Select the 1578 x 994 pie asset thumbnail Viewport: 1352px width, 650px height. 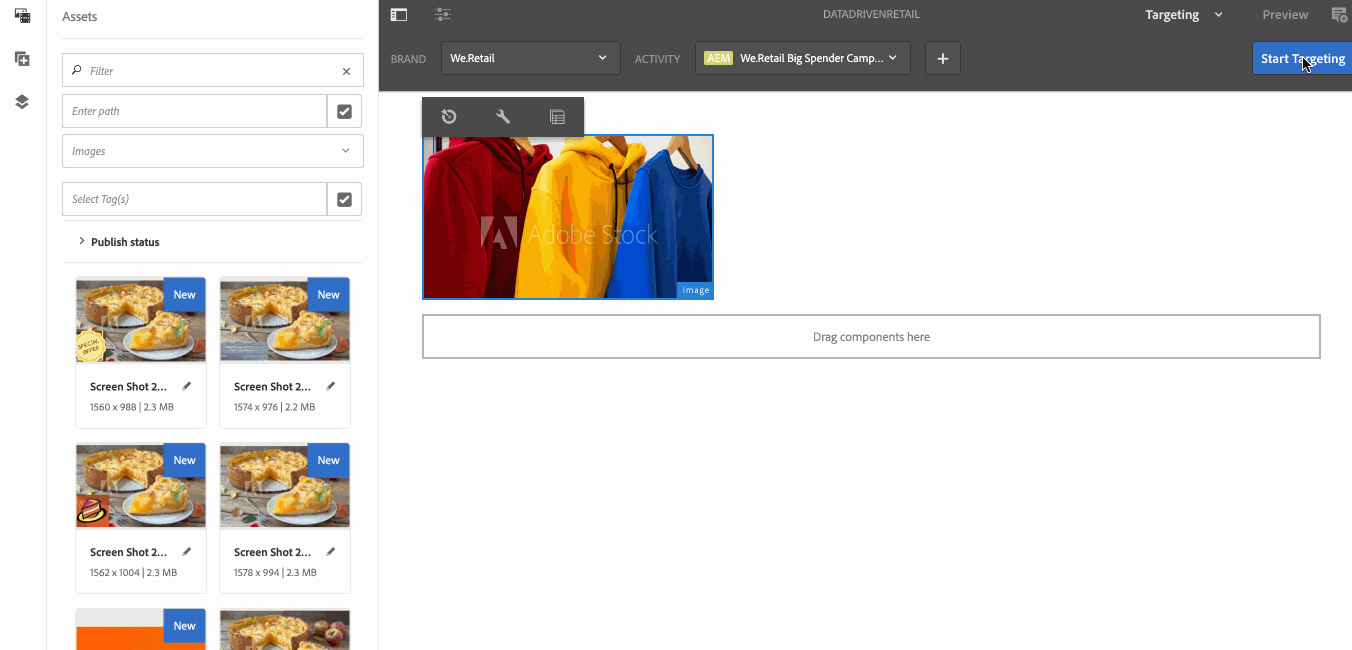coord(285,485)
